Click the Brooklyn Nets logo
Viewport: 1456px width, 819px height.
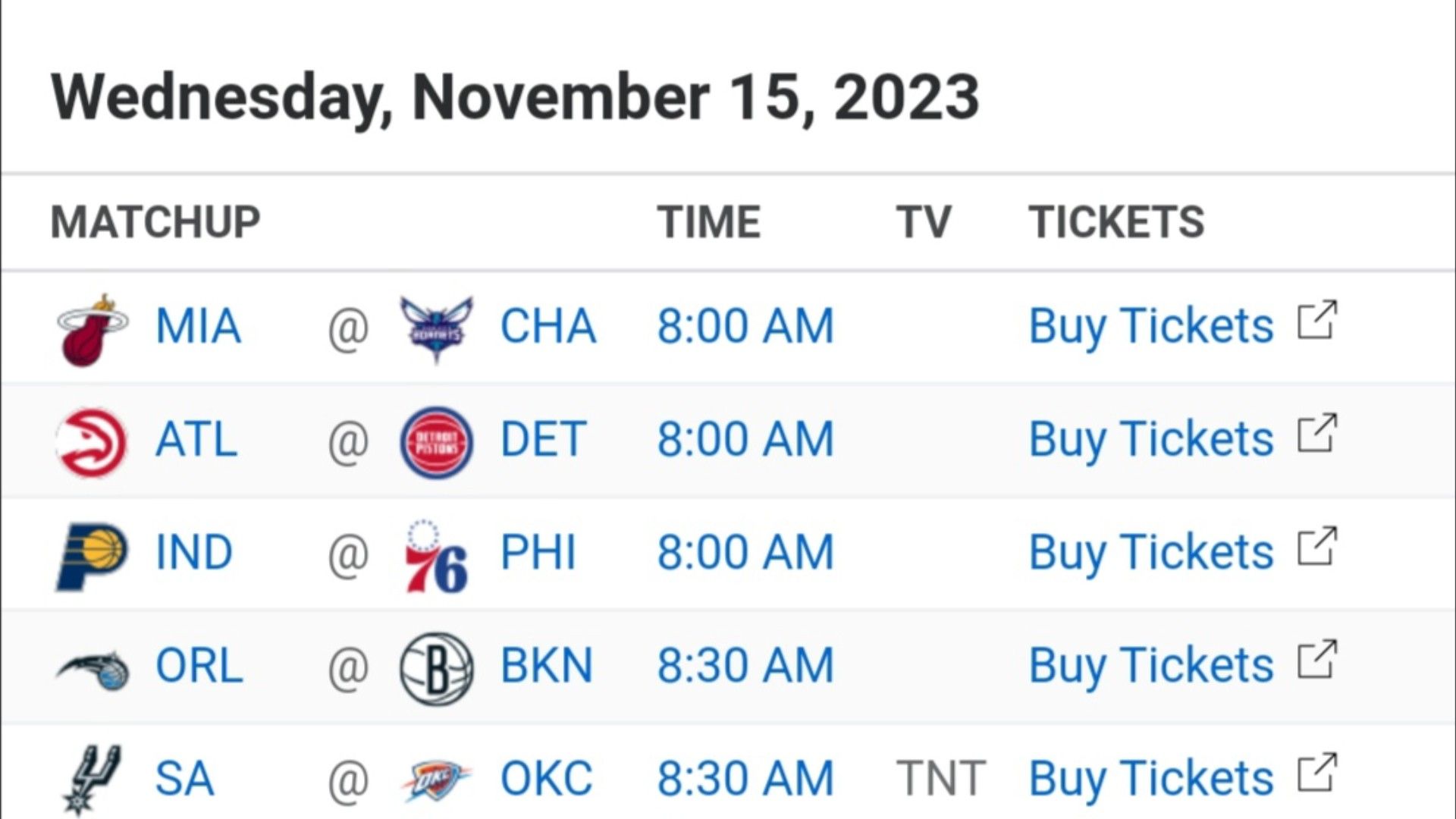436,669
